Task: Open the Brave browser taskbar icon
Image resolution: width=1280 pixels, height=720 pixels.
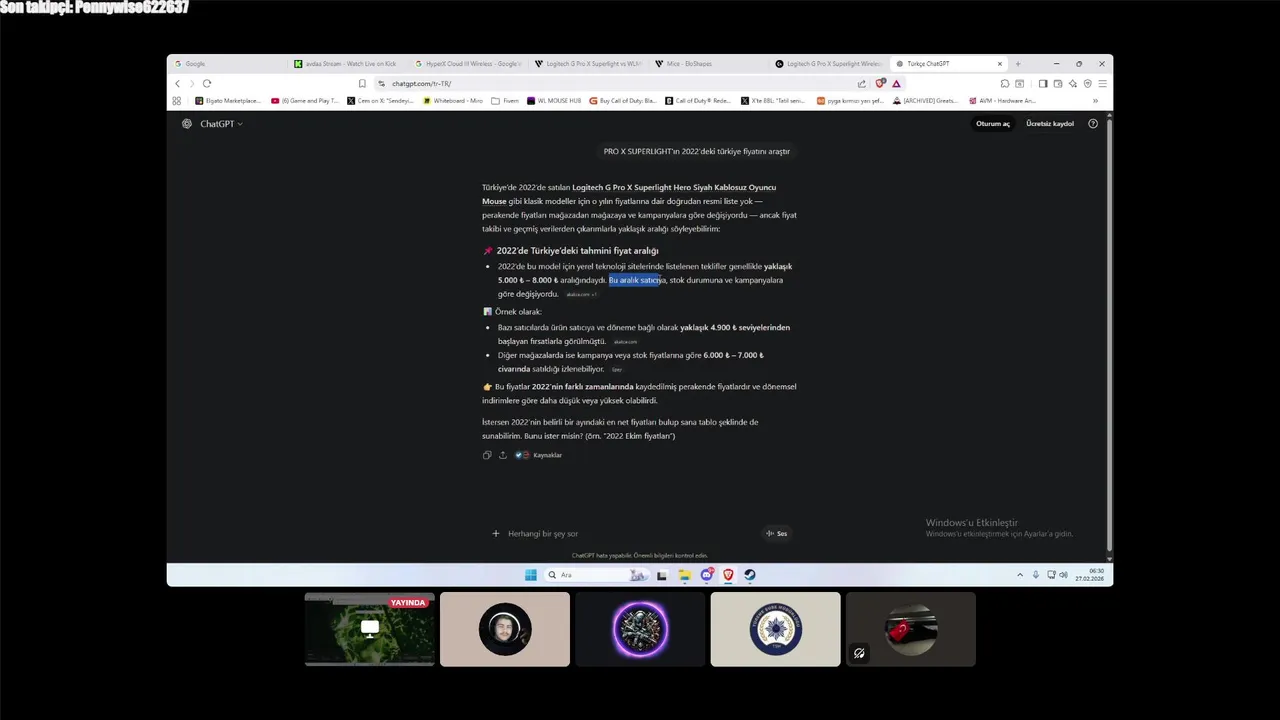Action: pyautogui.click(x=728, y=575)
